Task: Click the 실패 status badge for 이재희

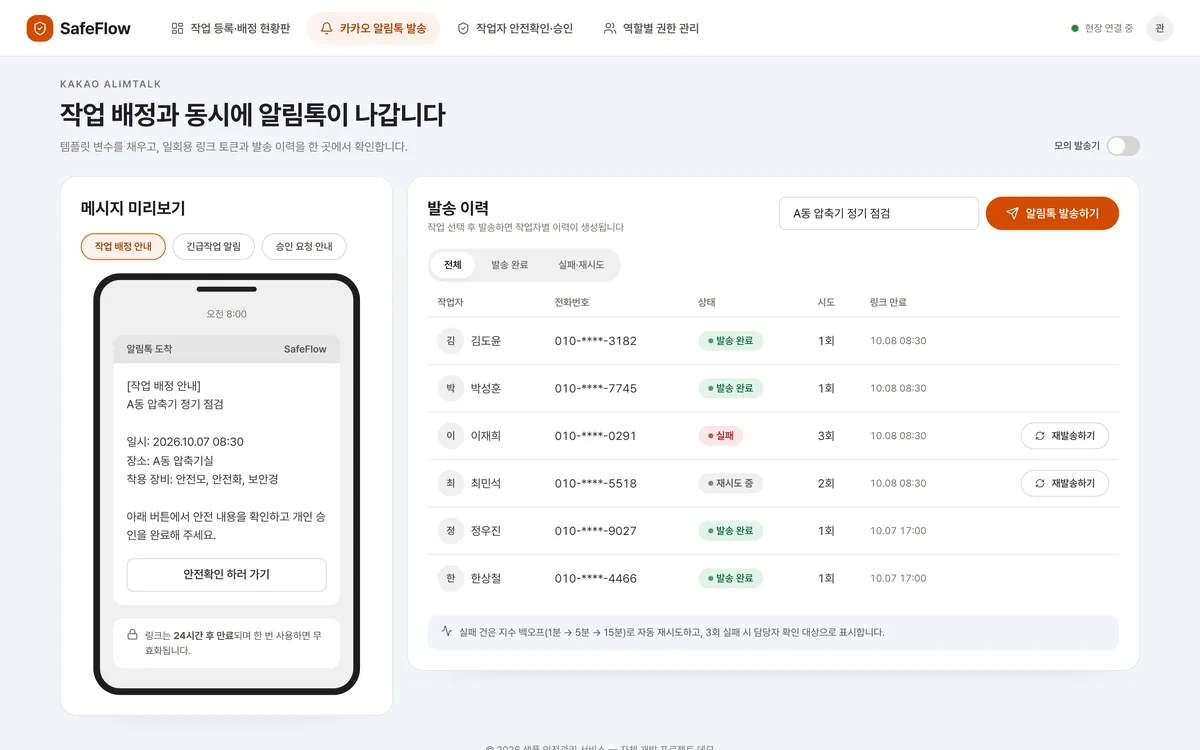Action: pos(720,436)
